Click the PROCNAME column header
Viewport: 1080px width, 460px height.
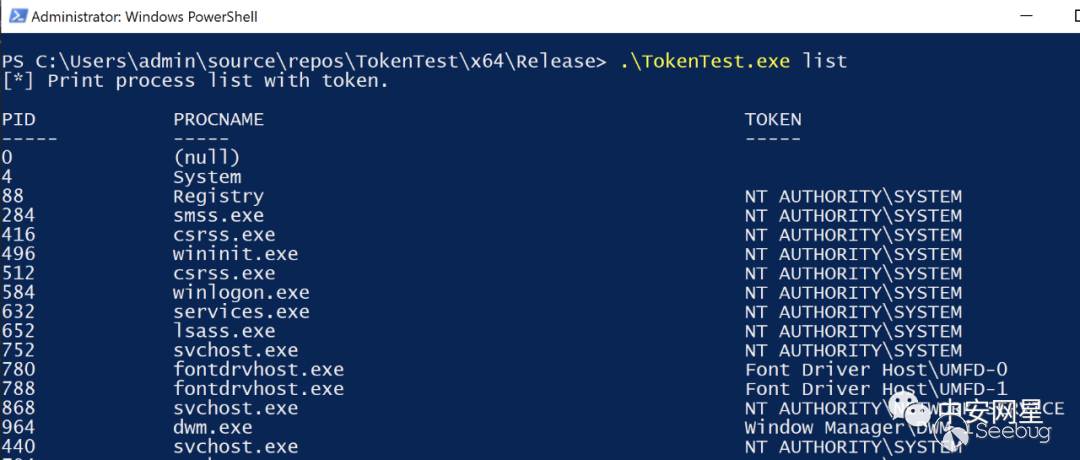pos(218,119)
